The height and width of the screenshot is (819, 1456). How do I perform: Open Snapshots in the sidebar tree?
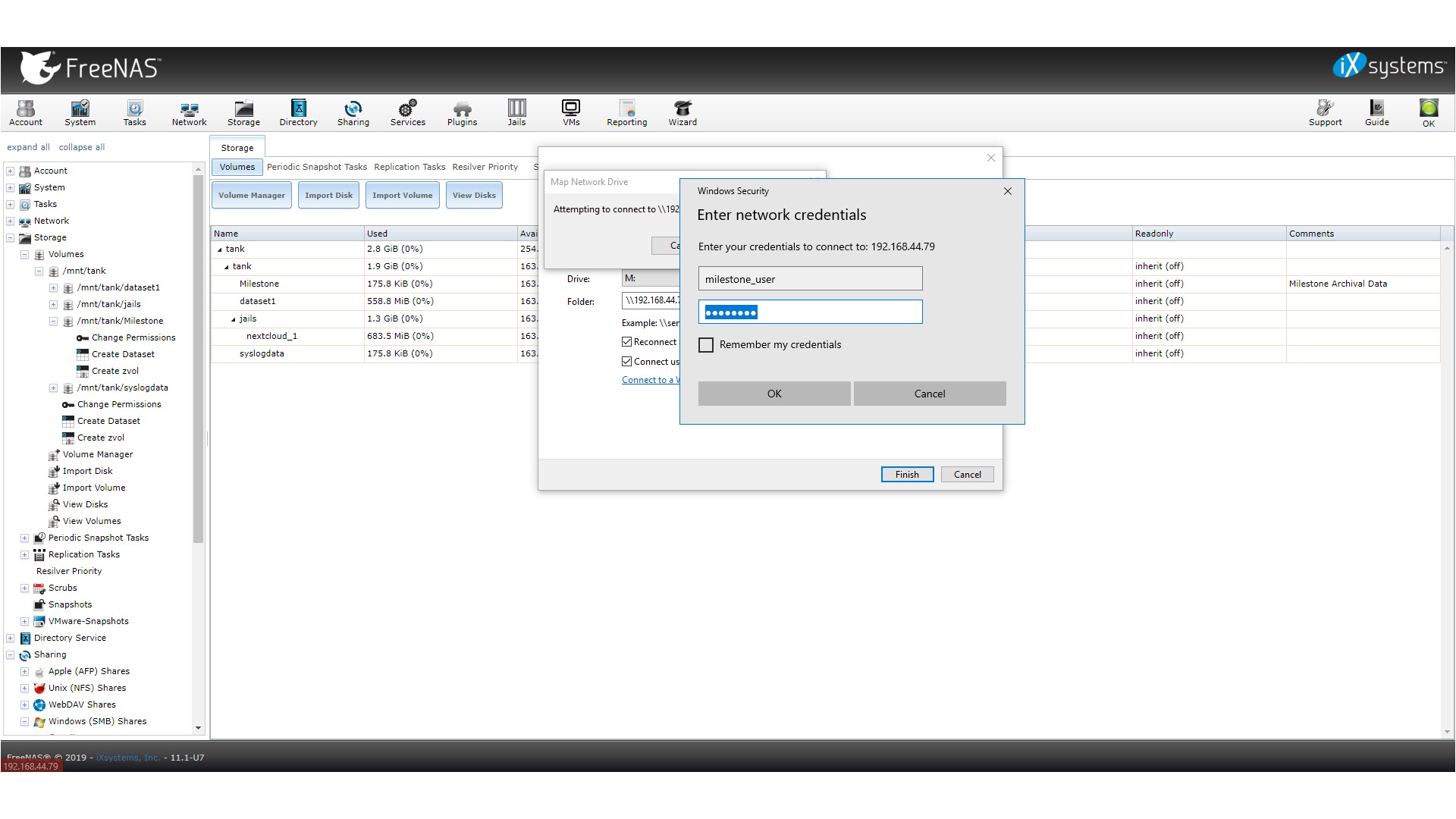click(70, 604)
